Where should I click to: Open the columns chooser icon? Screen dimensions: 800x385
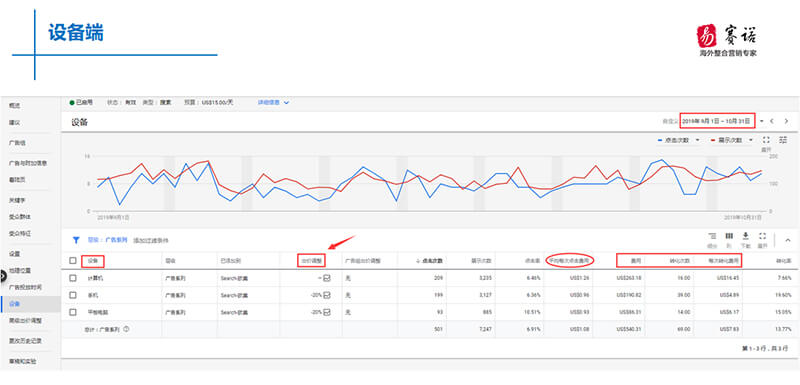730,236
